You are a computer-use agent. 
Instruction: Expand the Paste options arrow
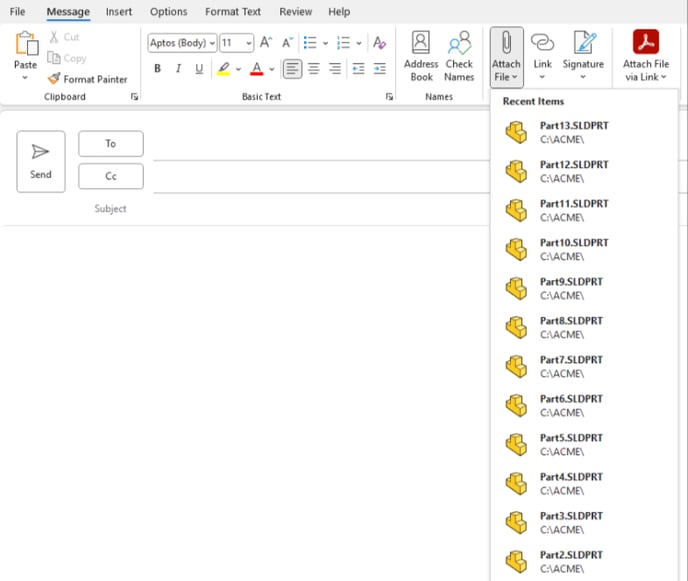tap(25, 78)
